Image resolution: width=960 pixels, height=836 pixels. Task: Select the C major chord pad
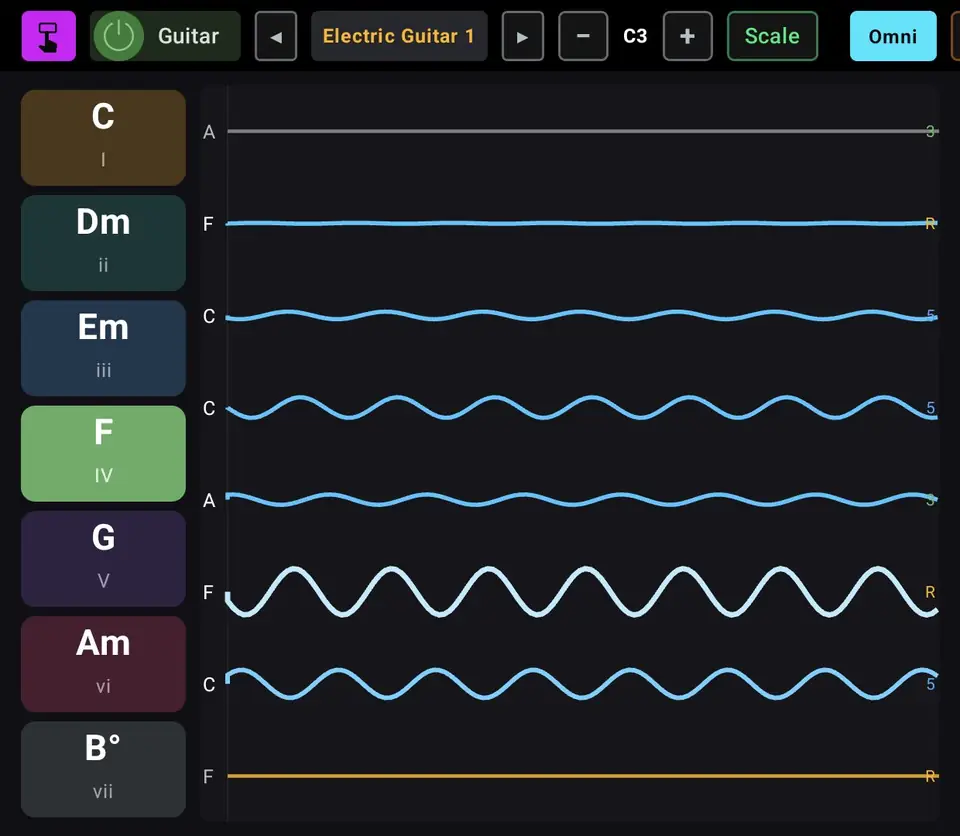pyautogui.click(x=103, y=138)
